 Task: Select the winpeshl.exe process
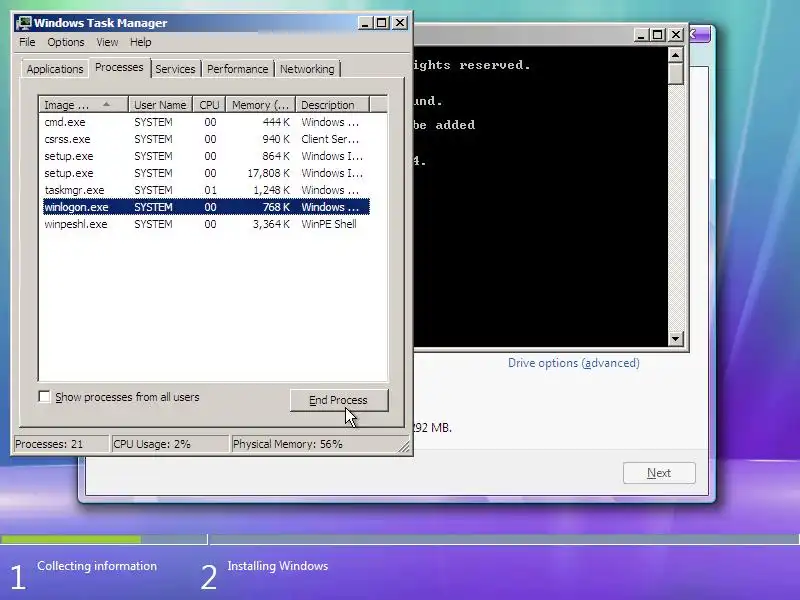click(206, 224)
